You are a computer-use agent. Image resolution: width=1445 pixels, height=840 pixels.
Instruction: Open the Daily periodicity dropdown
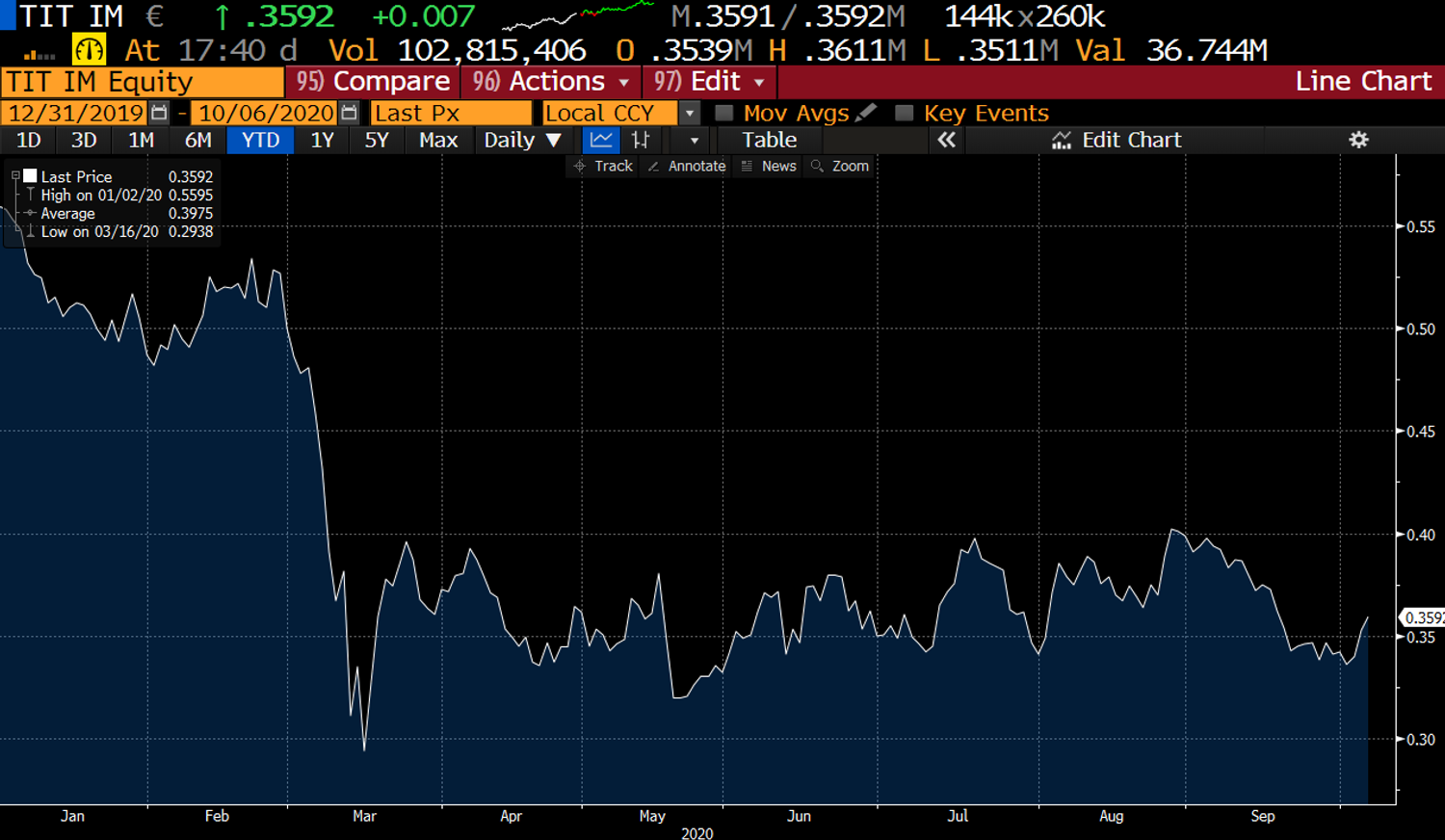click(x=522, y=140)
